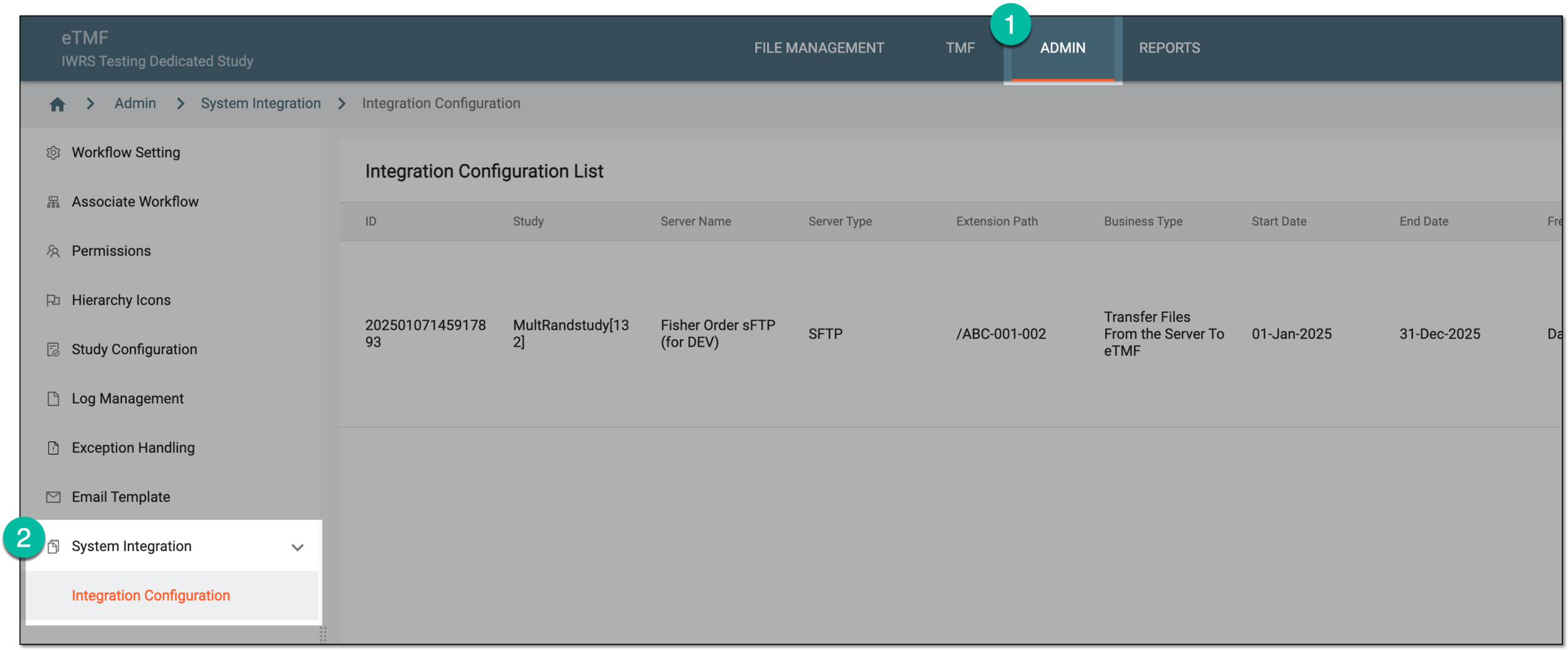This screenshot has height=650, width=1568.
Task: Click the eTMF application title
Action: (85, 38)
